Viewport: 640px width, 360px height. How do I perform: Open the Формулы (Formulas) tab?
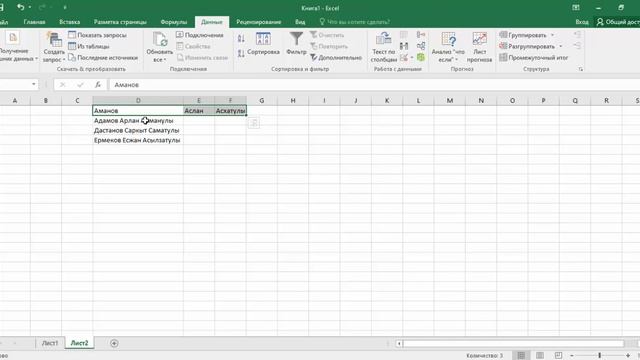pyautogui.click(x=173, y=22)
